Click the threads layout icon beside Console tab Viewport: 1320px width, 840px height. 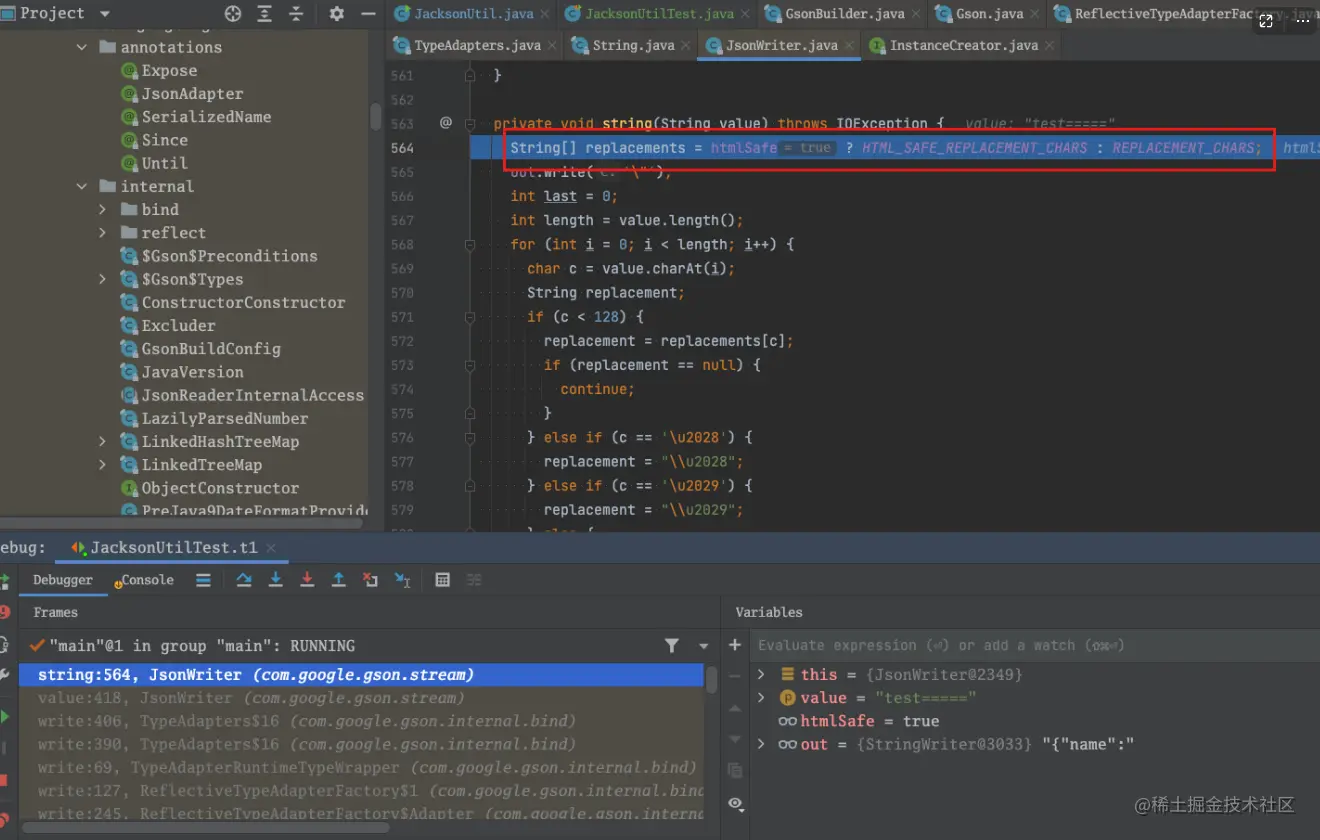(203, 580)
